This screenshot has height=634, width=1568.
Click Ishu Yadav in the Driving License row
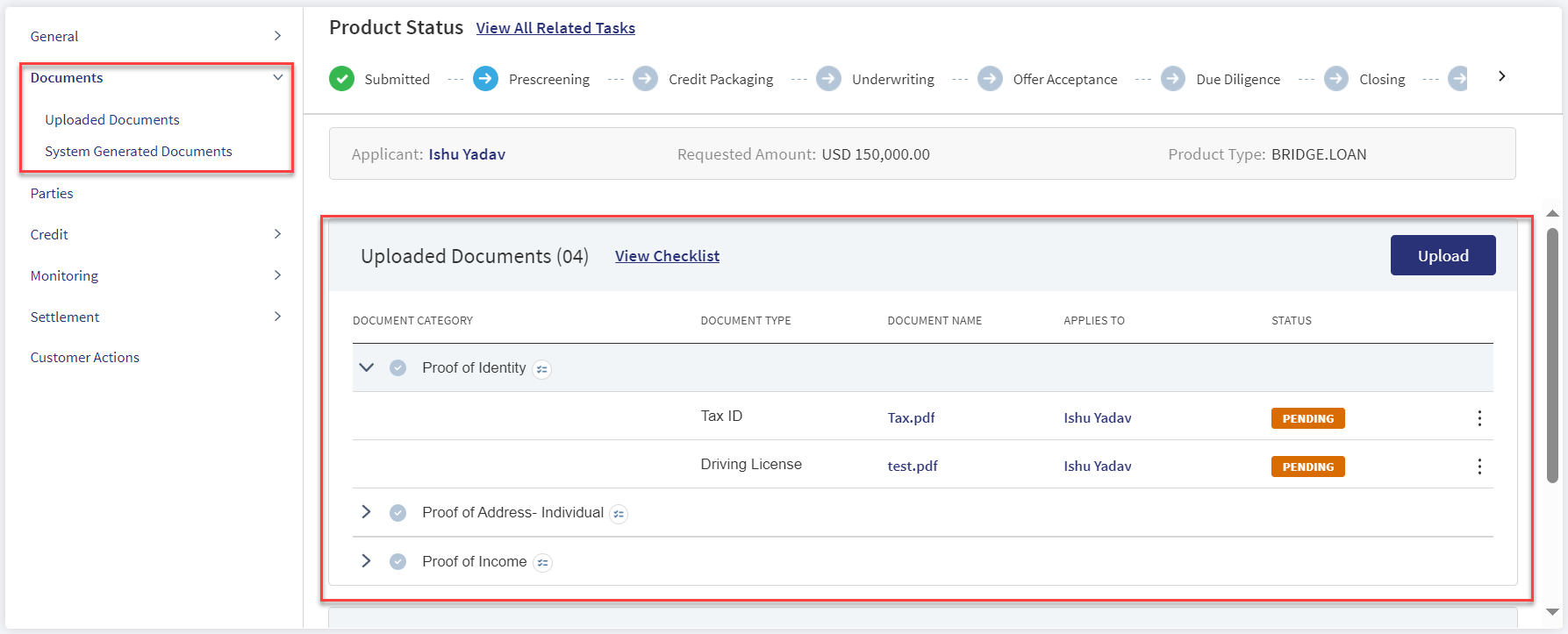coord(1098,467)
